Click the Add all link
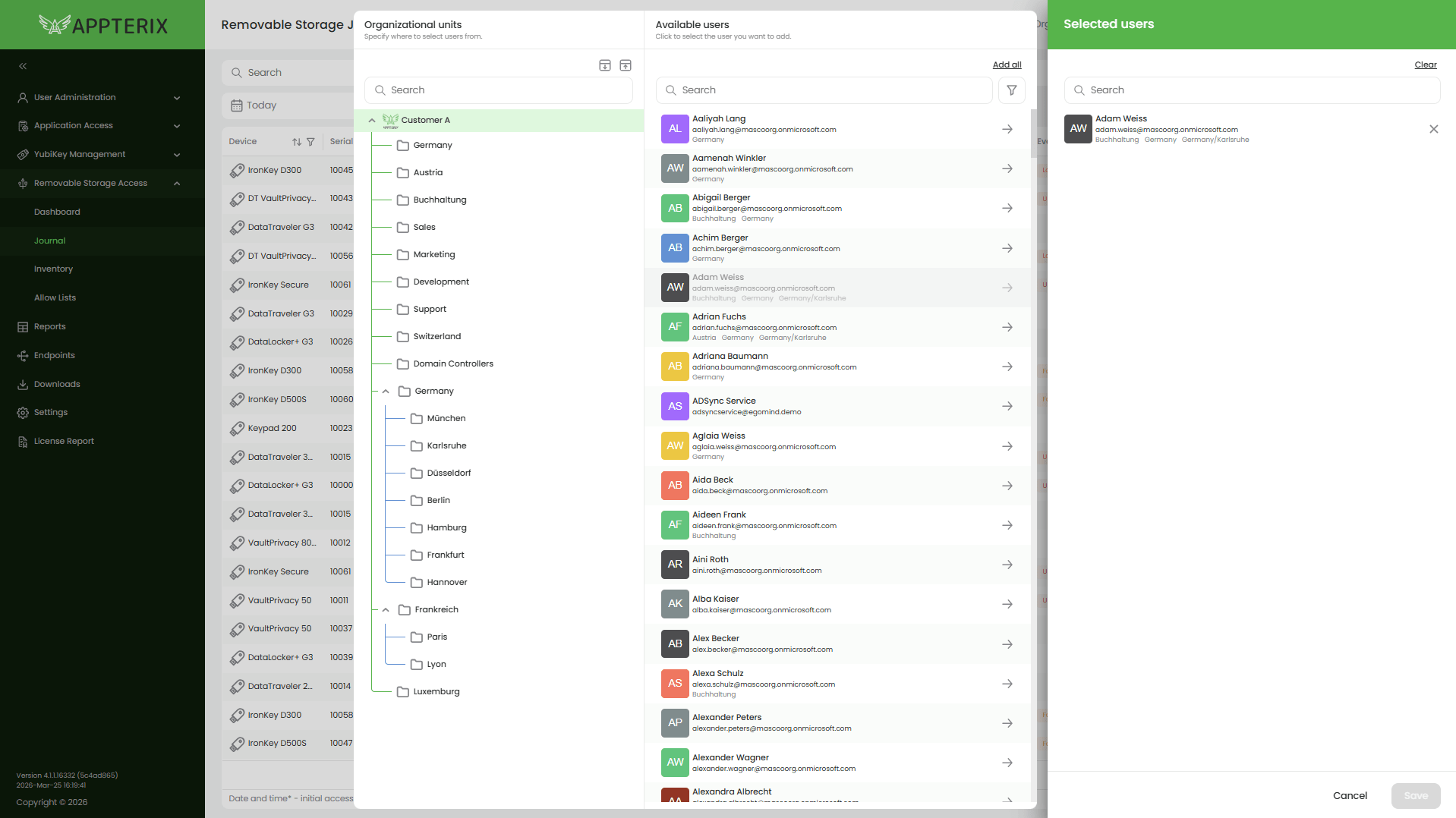 [1007, 64]
